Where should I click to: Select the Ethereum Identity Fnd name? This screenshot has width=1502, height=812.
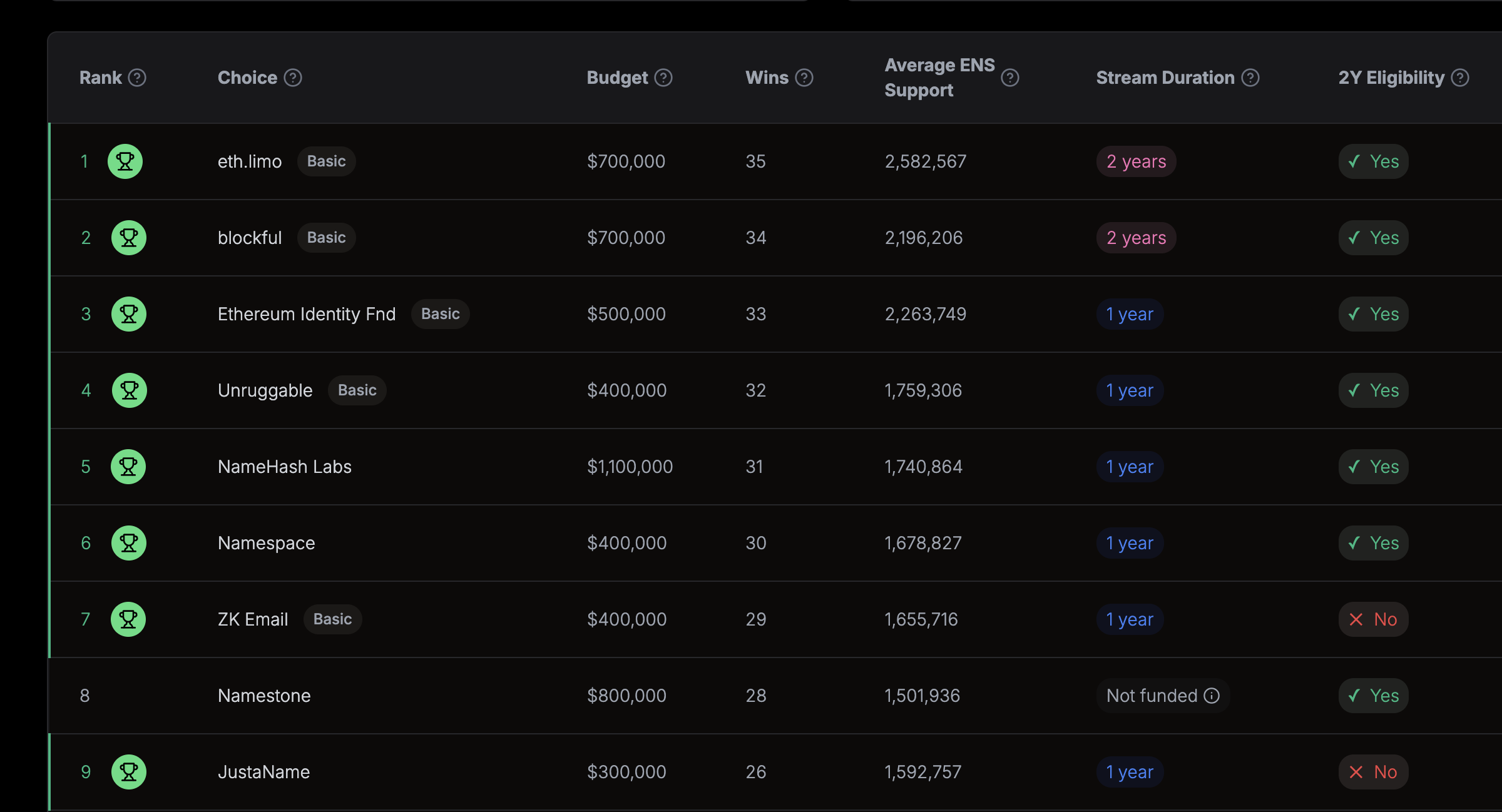307,314
